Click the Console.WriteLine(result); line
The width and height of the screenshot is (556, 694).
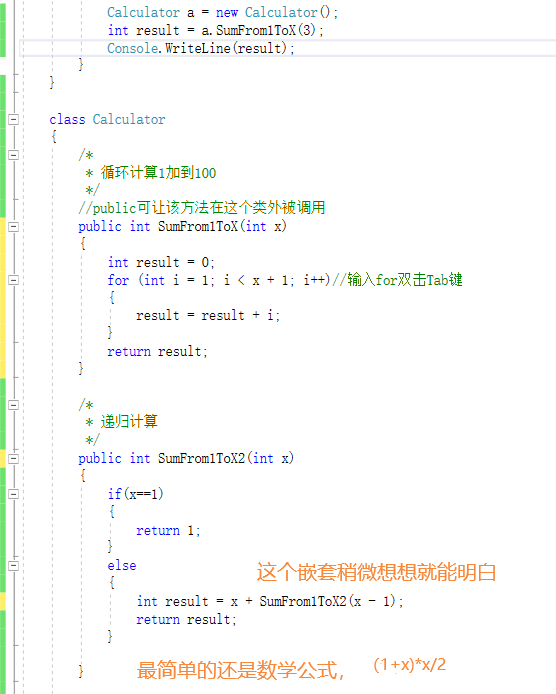201,48
